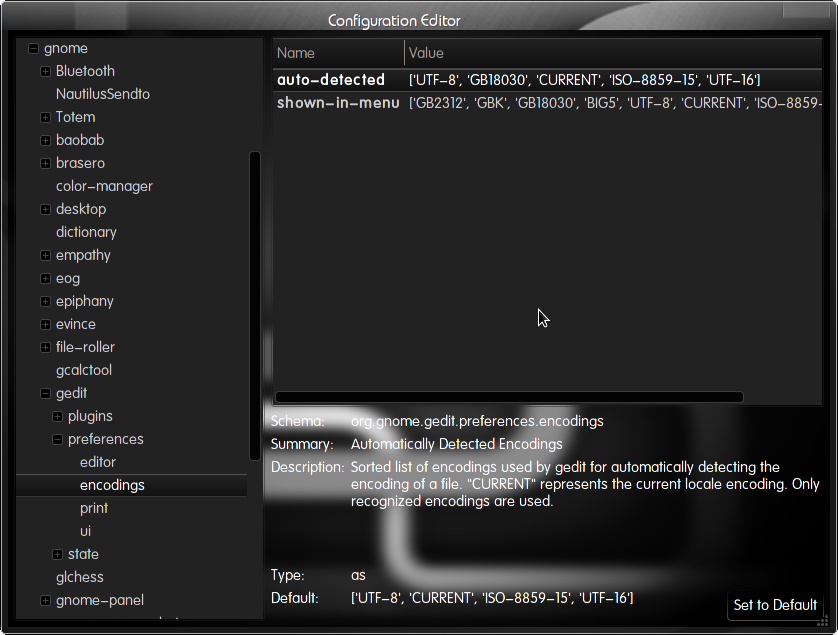Expand the plugins node under gedit

coord(57,416)
